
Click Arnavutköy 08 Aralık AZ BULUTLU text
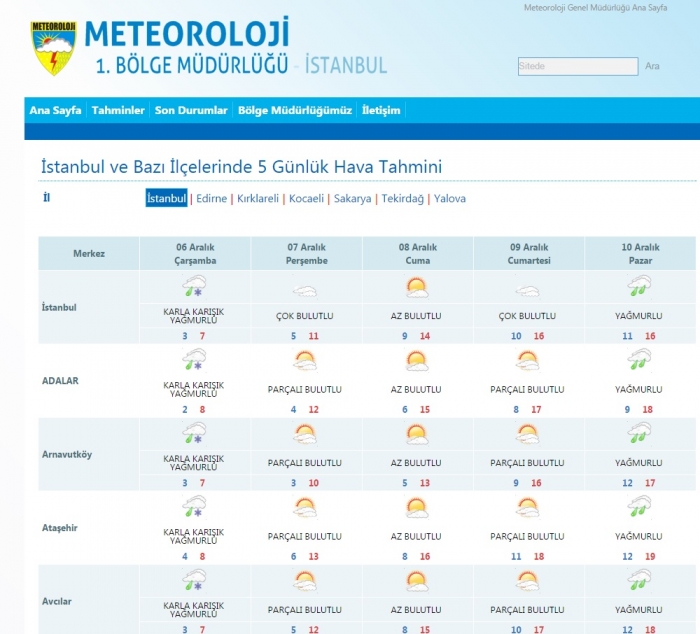point(416,463)
